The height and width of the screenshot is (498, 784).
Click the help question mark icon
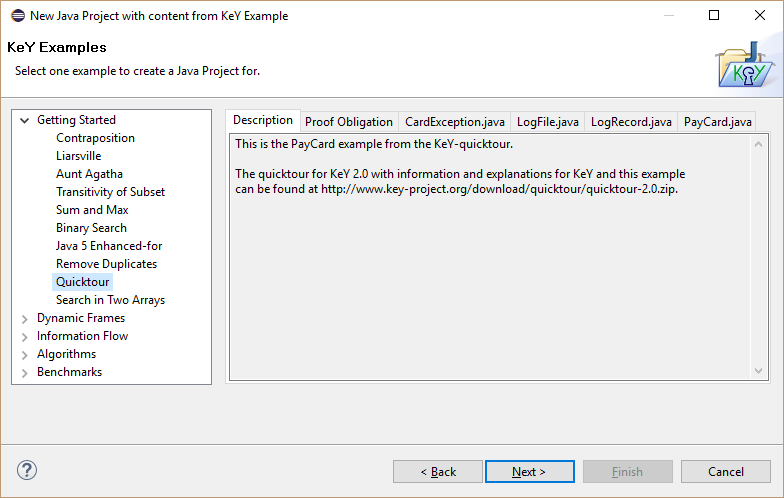(x=26, y=470)
